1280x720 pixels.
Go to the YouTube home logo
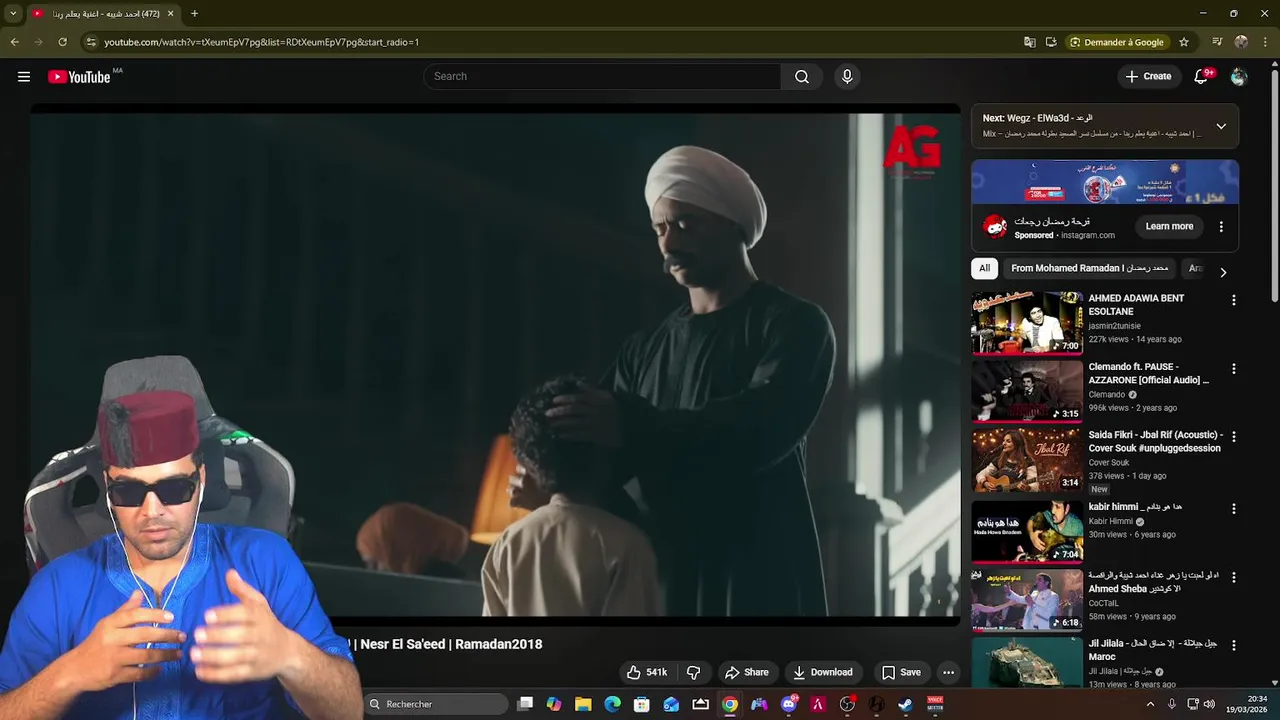[79, 77]
